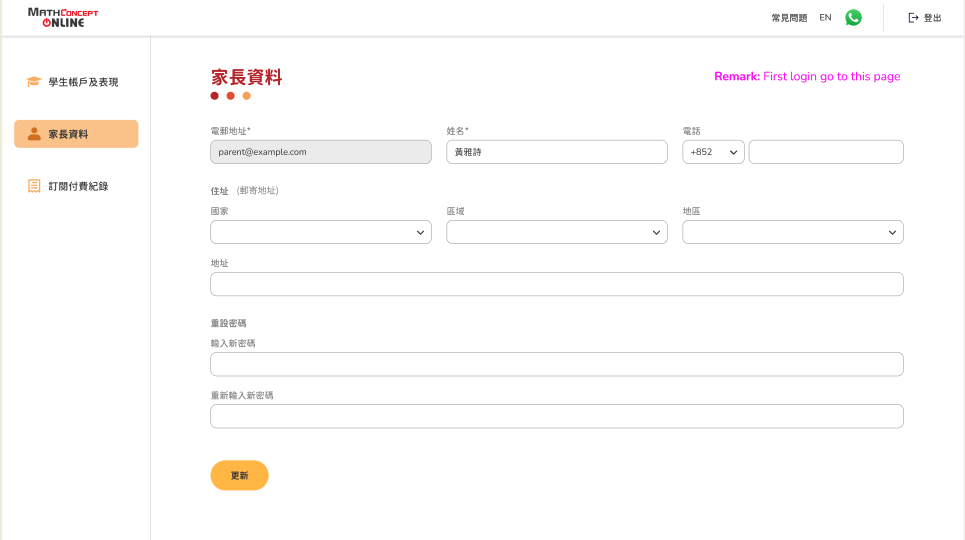This screenshot has width=965, height=540.
Task: Open the +852 country code dropdown
Action: coord(713,152)
